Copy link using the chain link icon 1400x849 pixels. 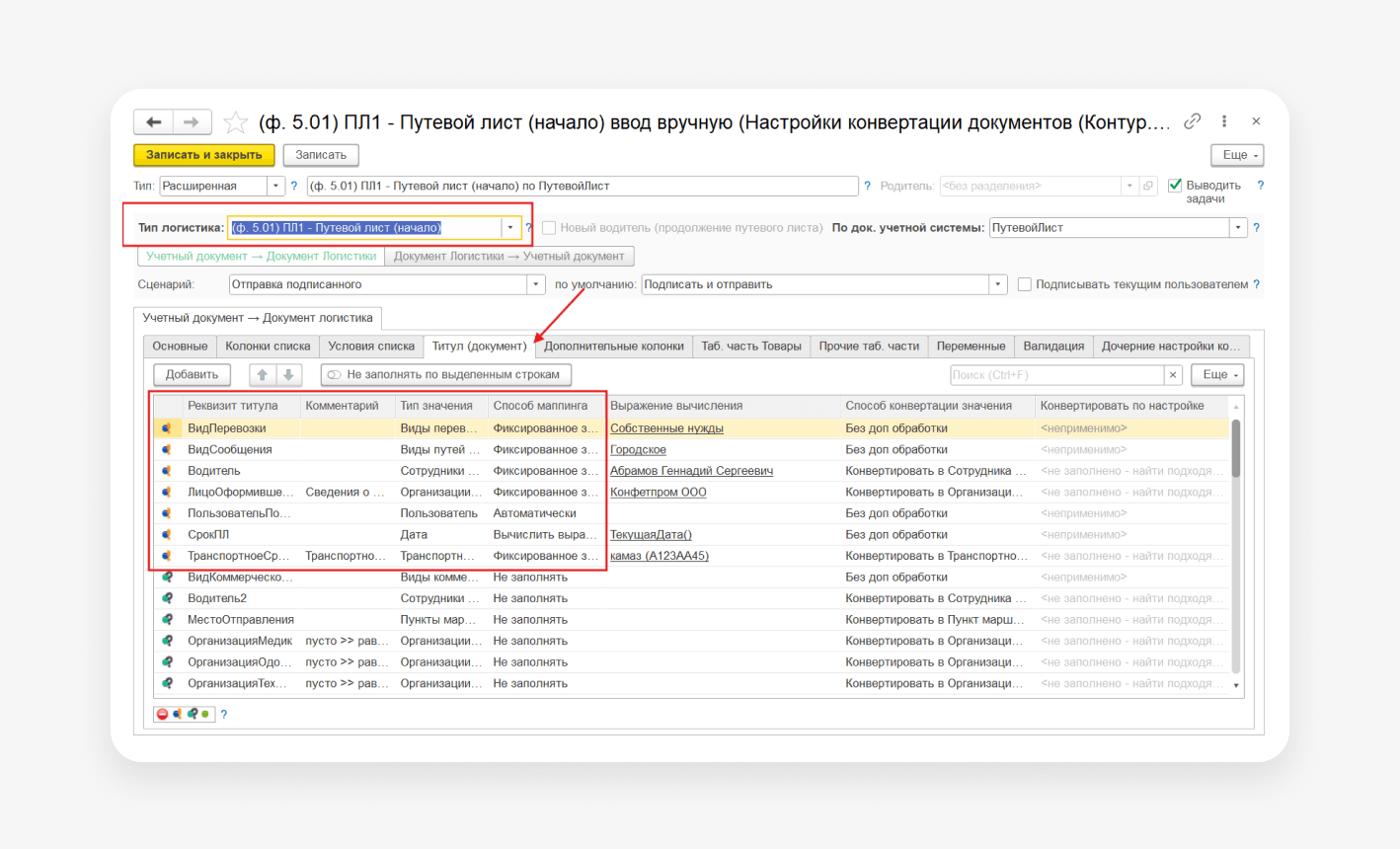point(1193,121)
